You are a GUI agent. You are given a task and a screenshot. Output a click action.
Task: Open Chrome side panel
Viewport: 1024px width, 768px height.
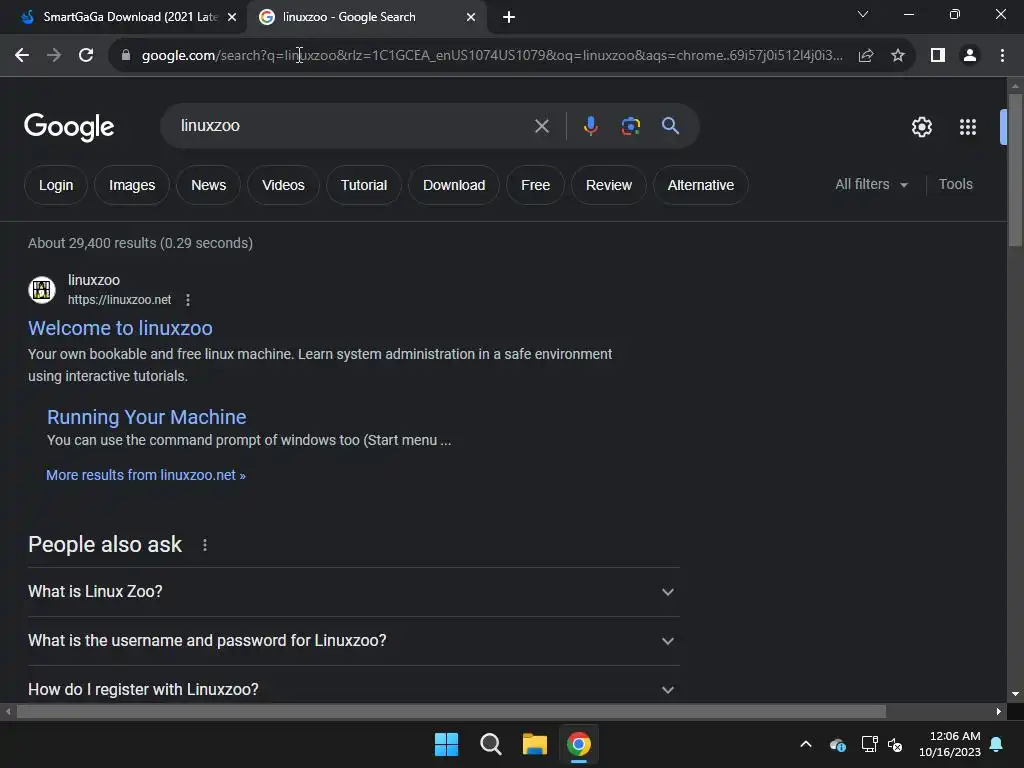point(938,56)
